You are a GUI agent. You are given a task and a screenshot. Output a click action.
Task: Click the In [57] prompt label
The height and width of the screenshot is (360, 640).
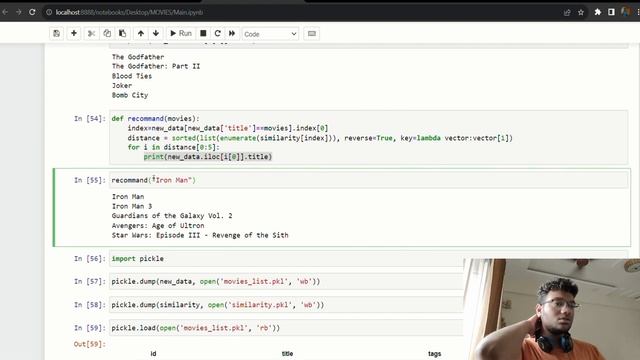(90, 282)
